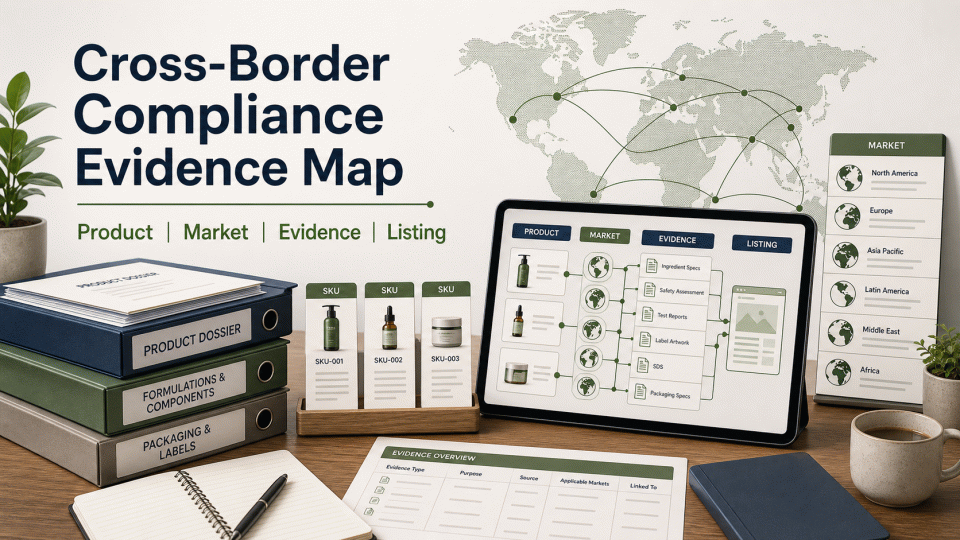Click the Evidence Type column header
Image resolution: width=960 pixels, height=540 pixels.
(405, 468)
